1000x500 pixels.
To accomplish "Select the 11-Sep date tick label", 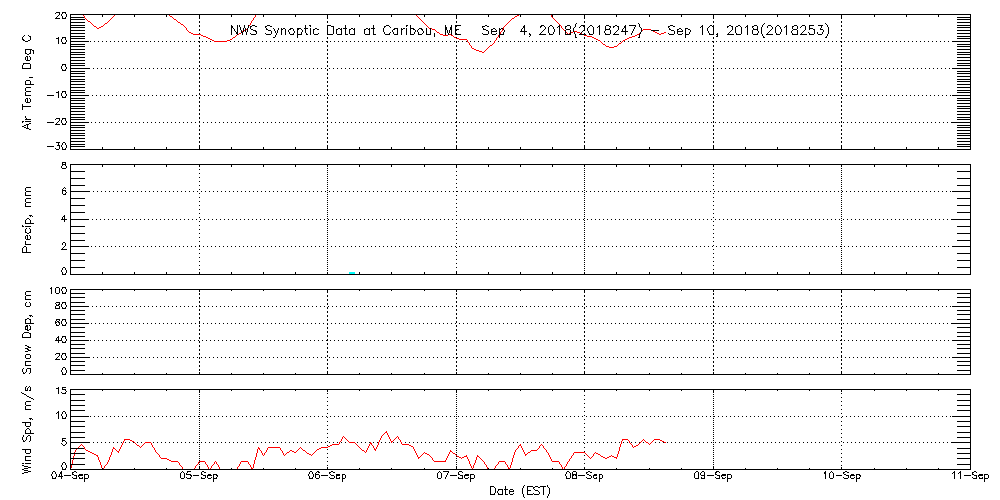I will pos(969,477).
